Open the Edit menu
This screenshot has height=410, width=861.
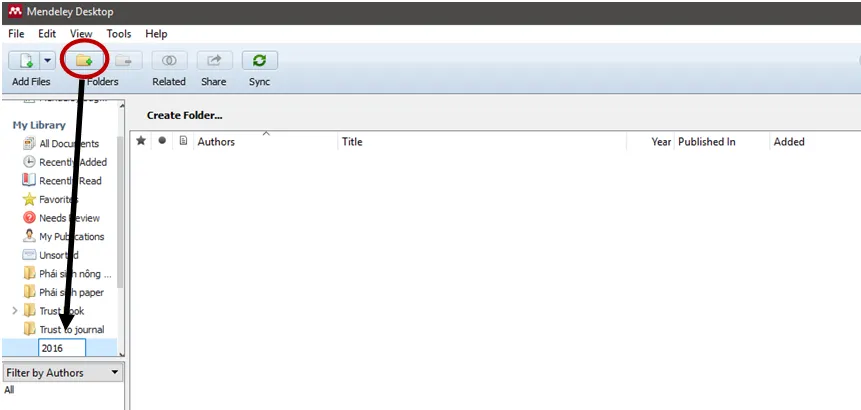click(x=47, y=33)
